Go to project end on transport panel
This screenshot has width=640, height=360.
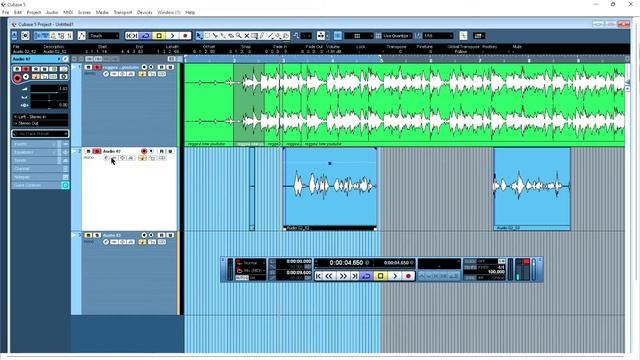click(x=354, y=276)
